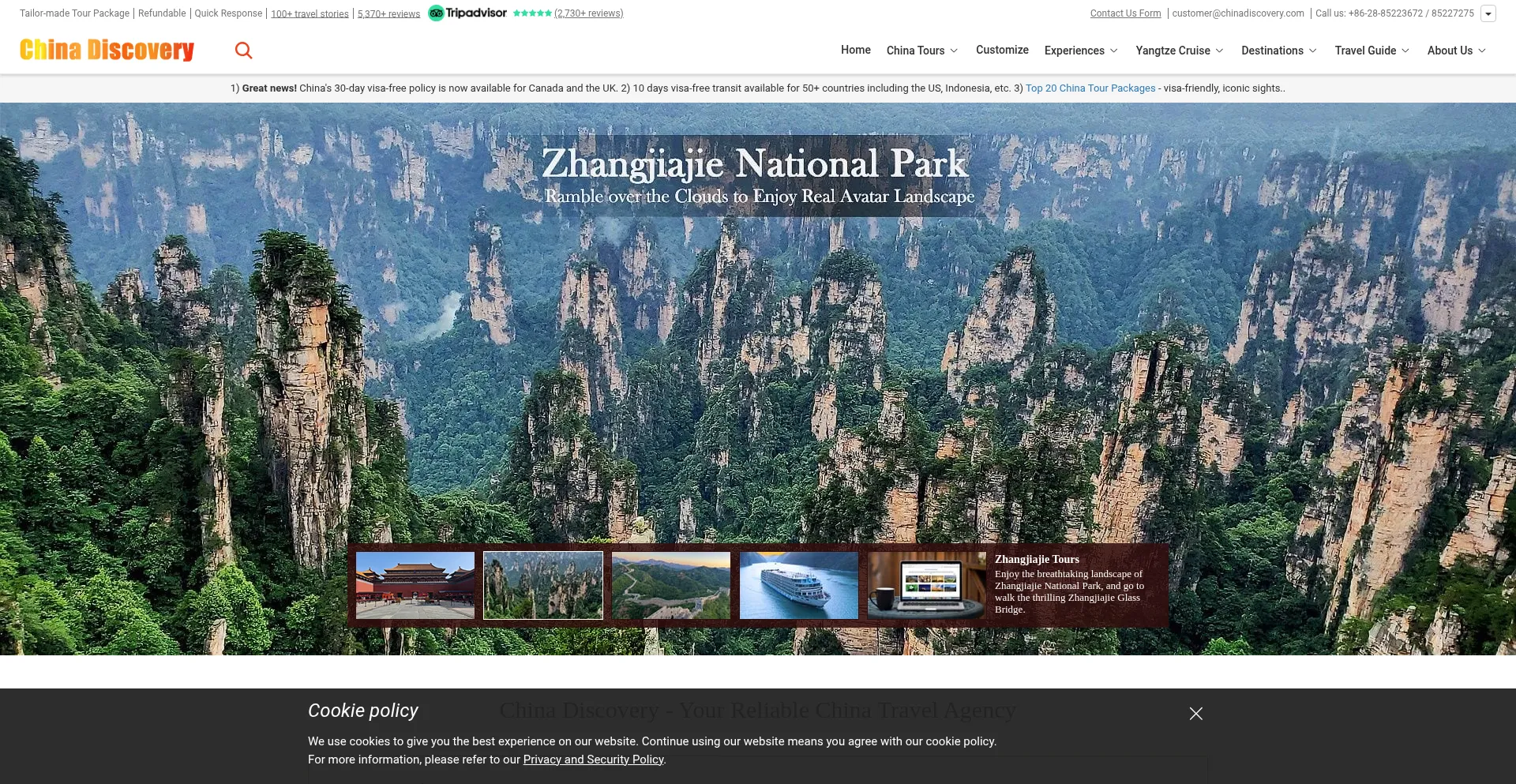
Task: Expand the China Tours menu
Action: click(x=922, y=51)
